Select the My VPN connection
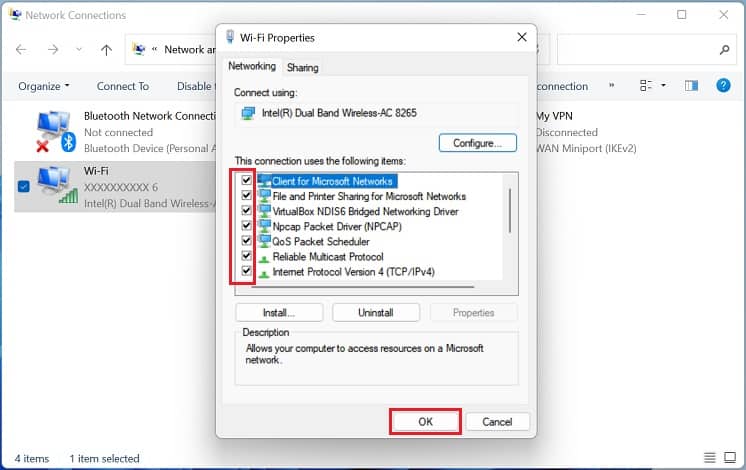Image resolution: width=746 pixels, height=470 pixels. [586, 132]
